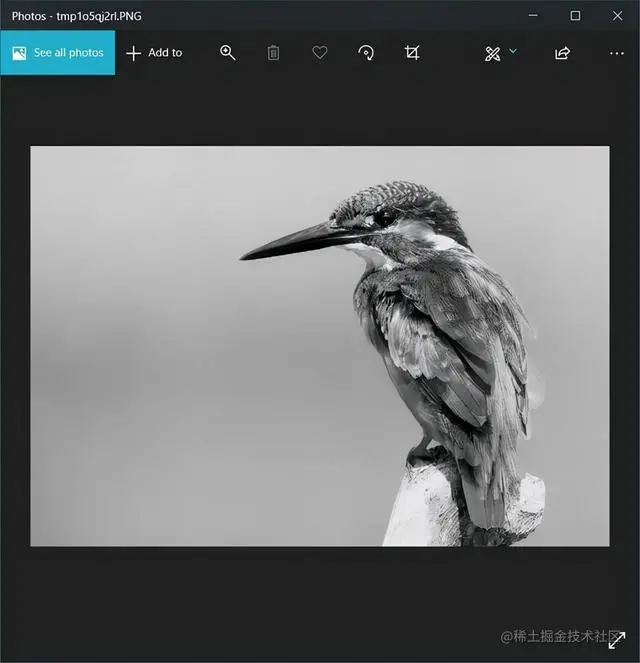This screenshot has width=640, height=663.
Task: Click the Edit & Create scissors icon
Action: [x=492, y=54]
